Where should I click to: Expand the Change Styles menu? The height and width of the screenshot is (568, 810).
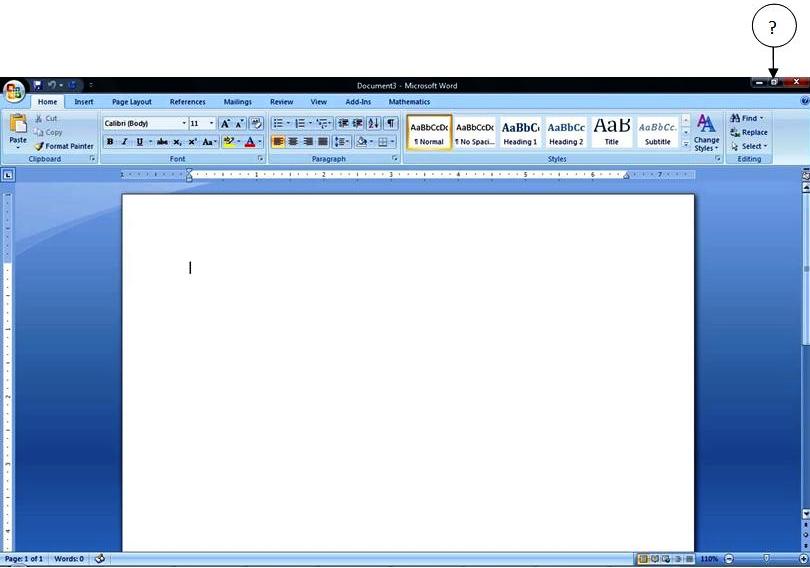click(x=706, y=134)
